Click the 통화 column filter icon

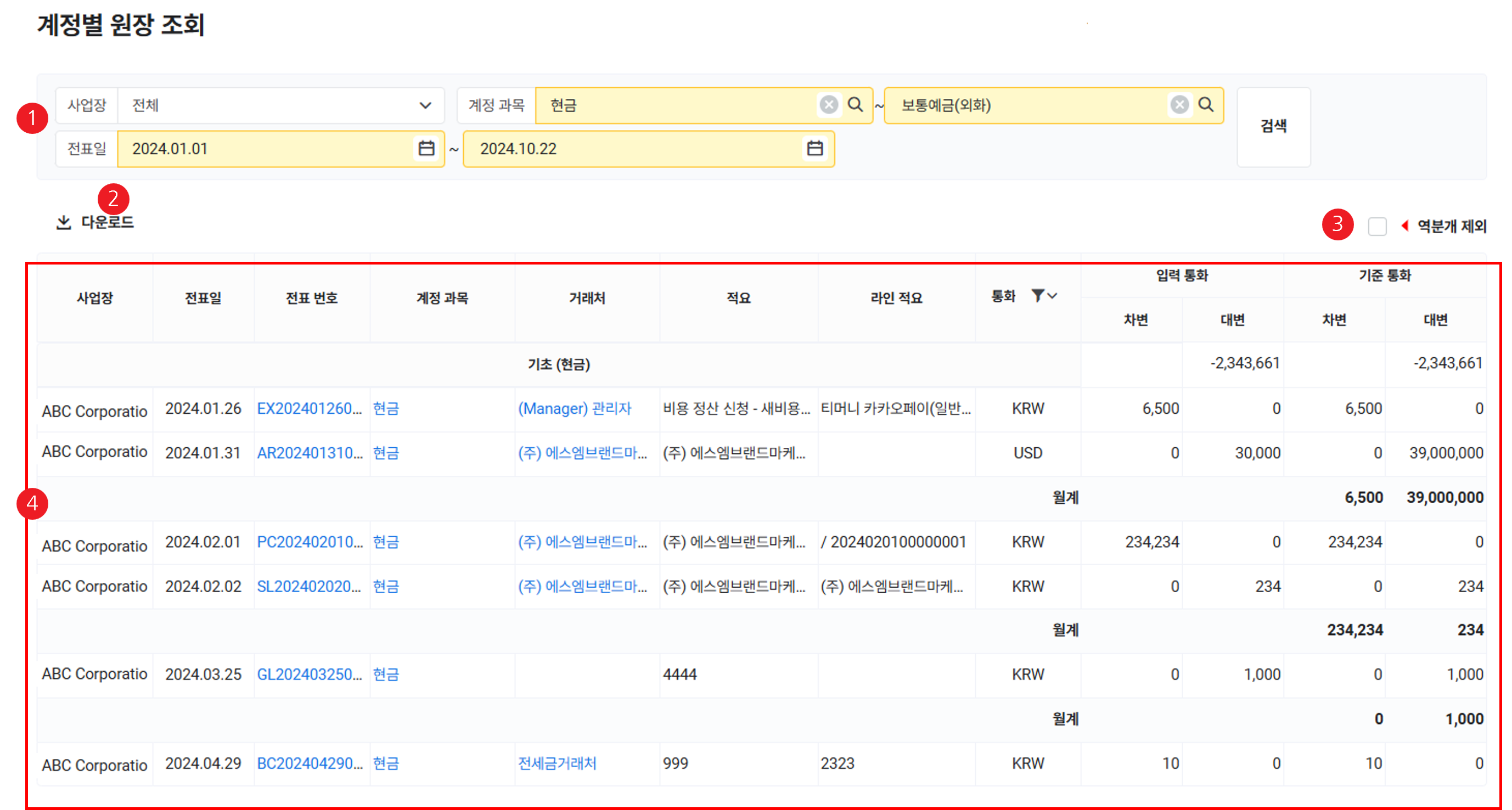[x=1038, y=296]
